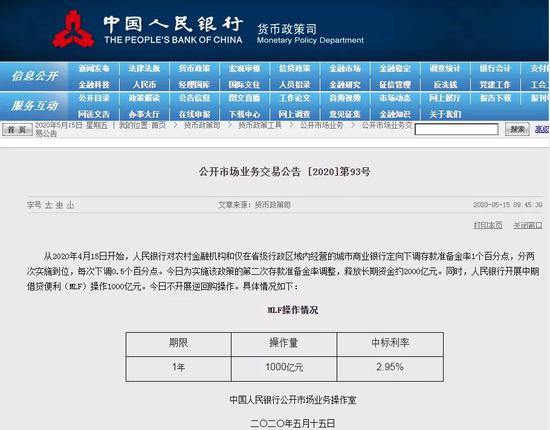Open the 报告下载 menu item
Viewport: 550px width, 430px height.
coord(495,98)
